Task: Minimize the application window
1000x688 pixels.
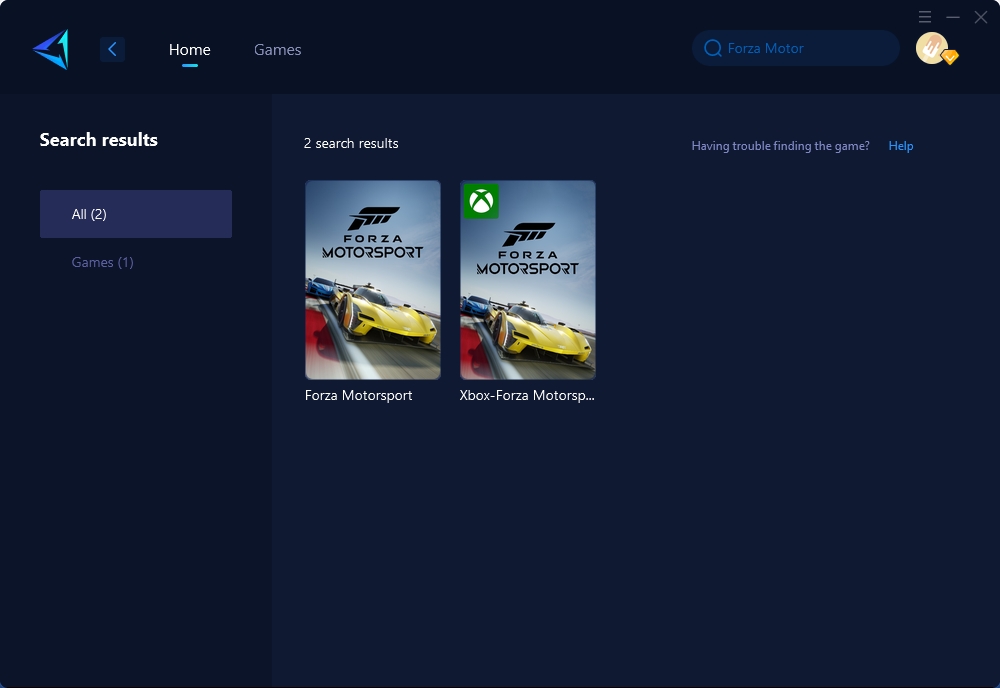Action: point(953,17)
